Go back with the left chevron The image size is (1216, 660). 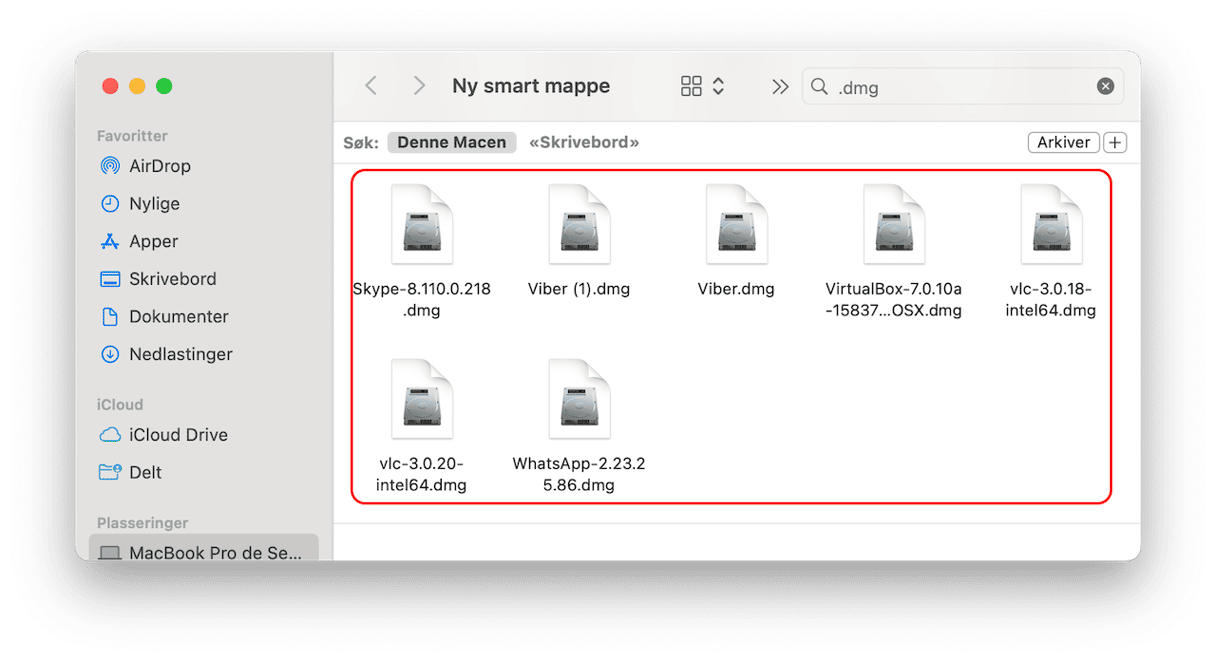point(371,86)
